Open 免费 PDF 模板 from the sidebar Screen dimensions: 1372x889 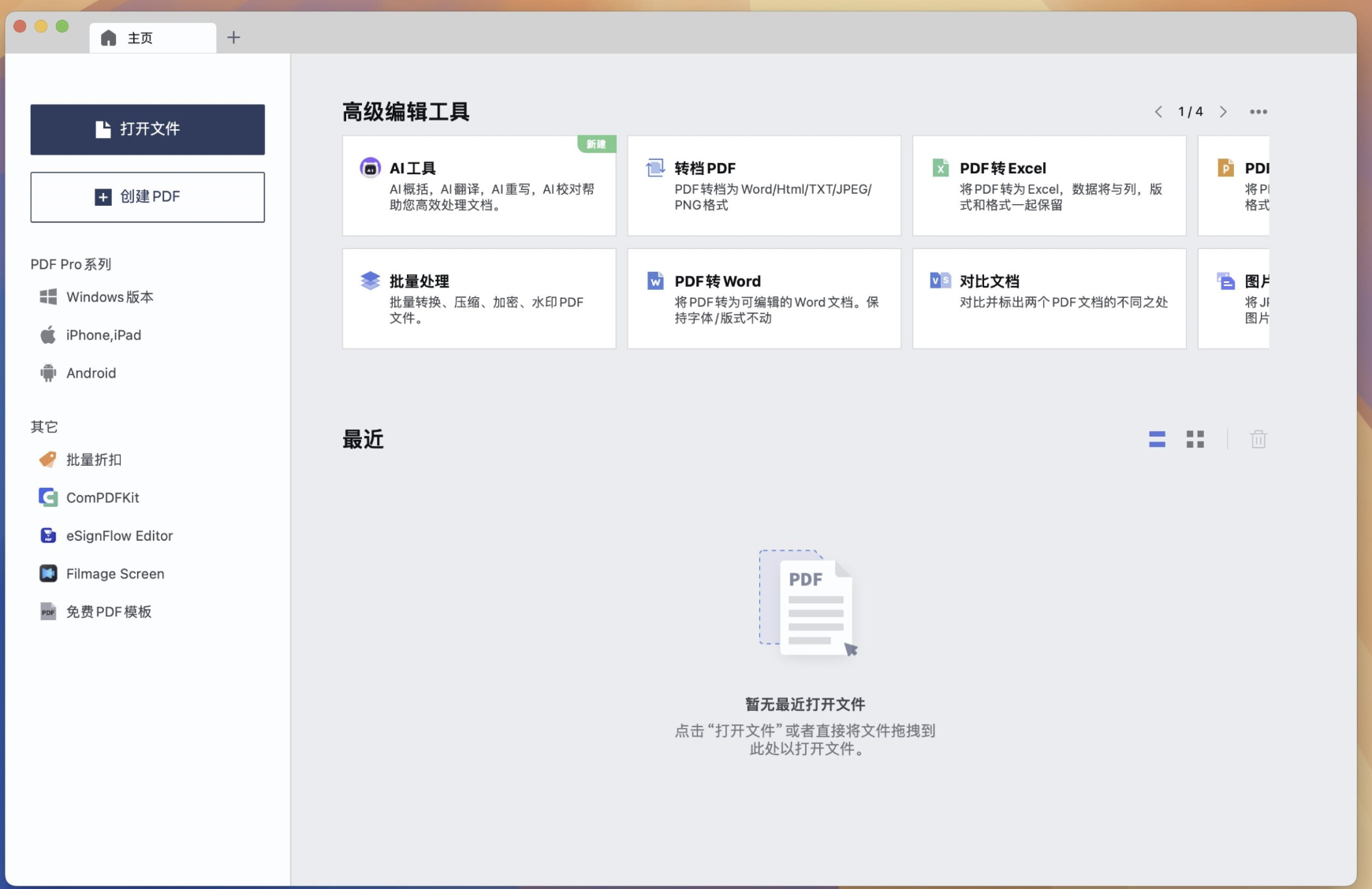click(x=110, y=611)
